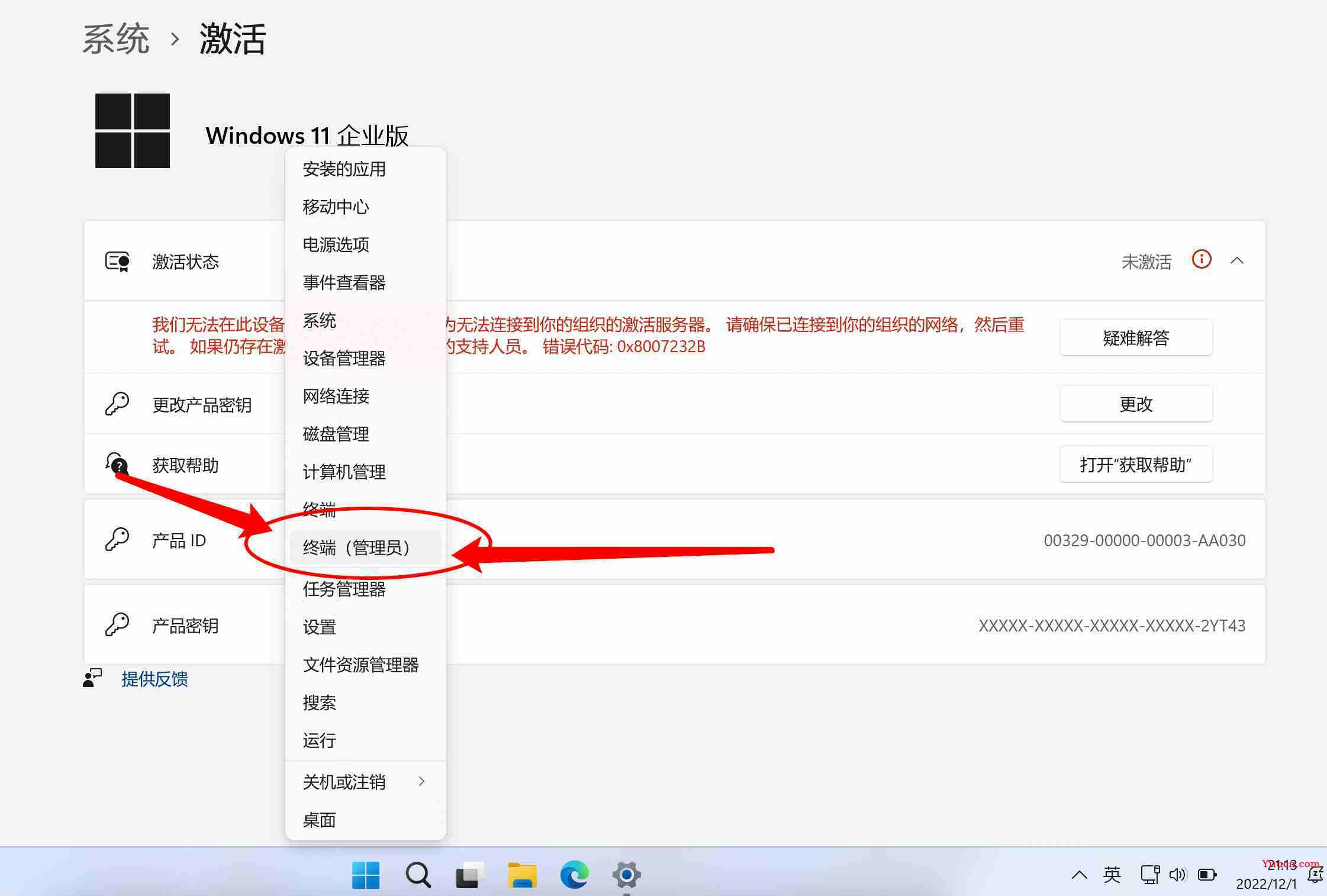The width and height of the screenshot is (1327, 896).
Task: Open the 提供反馈 link
Action: click(154, 679)
